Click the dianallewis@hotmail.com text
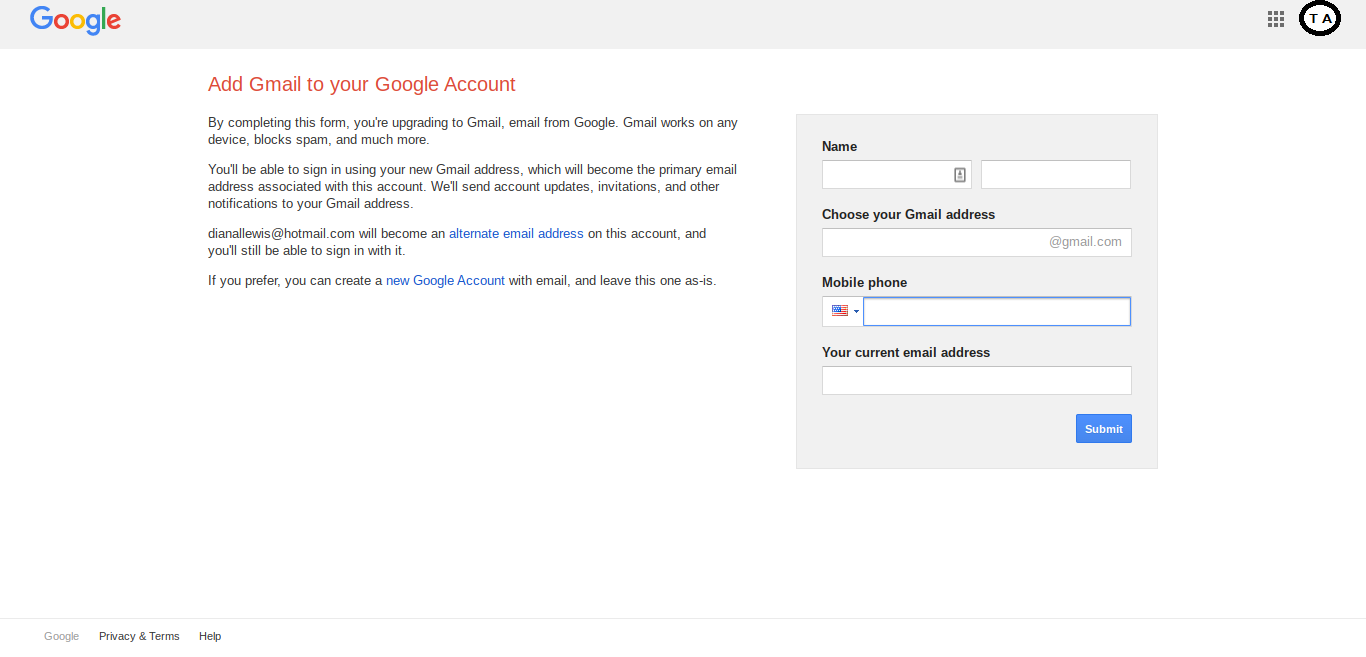Screen dimensions: 1366x657 click(x=282, y=234)
